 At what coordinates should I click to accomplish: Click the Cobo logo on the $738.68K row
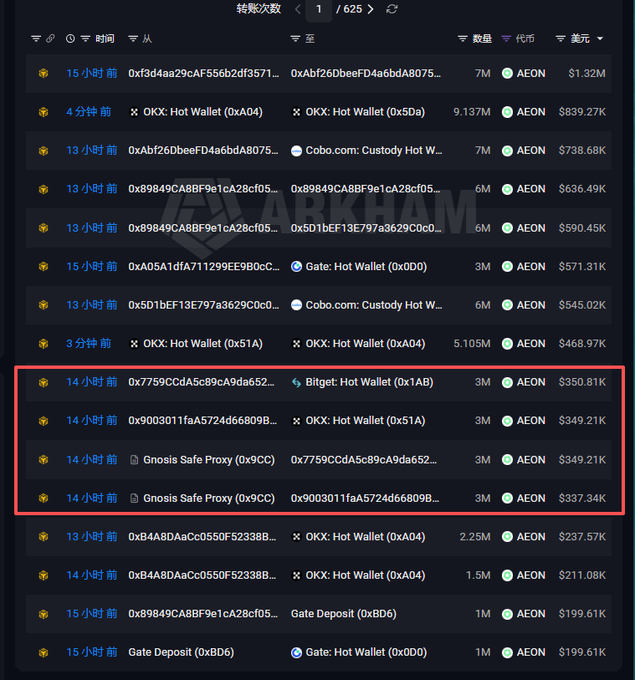[296, 151]
